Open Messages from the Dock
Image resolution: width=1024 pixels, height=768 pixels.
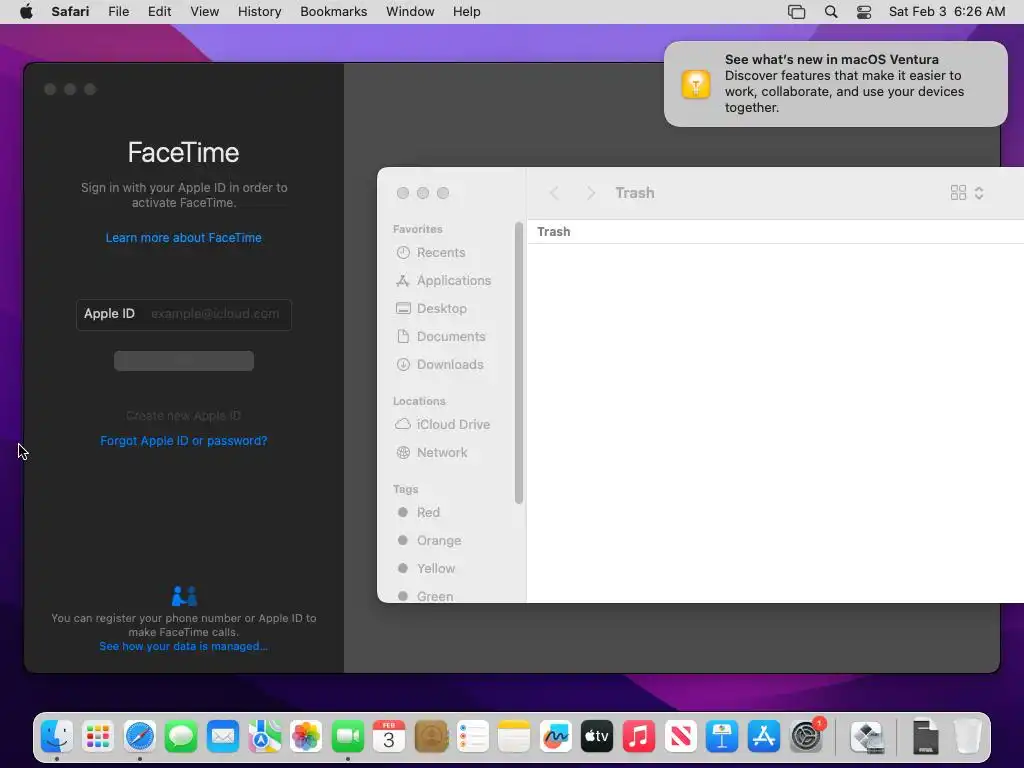click(181, 737)
